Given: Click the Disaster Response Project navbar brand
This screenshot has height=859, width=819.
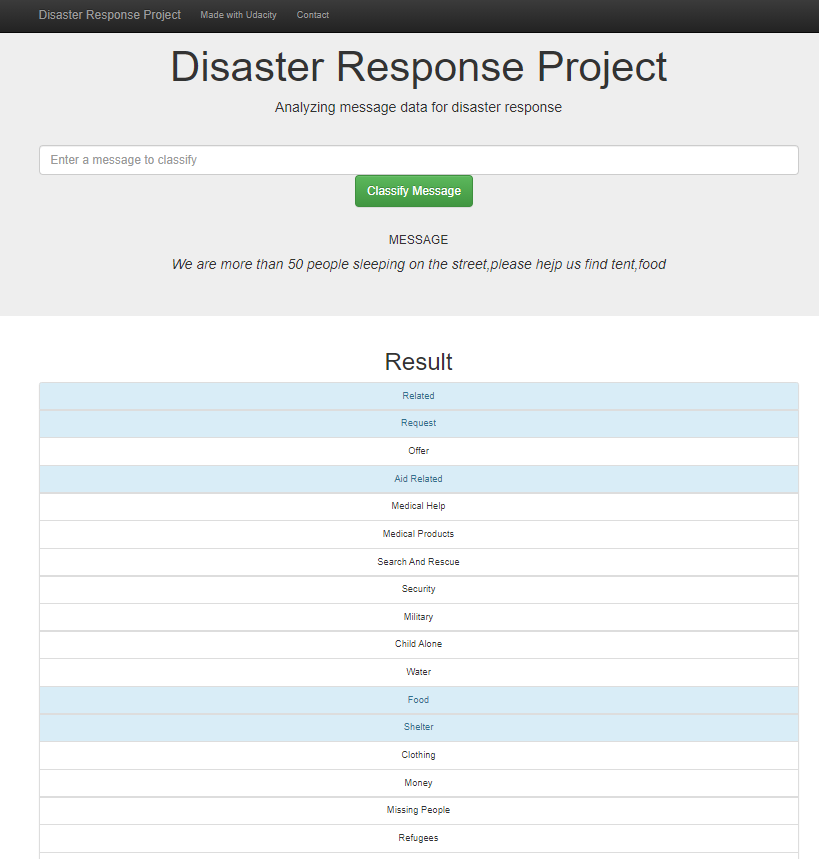Looking at the screenshot, I should [110, 15].
